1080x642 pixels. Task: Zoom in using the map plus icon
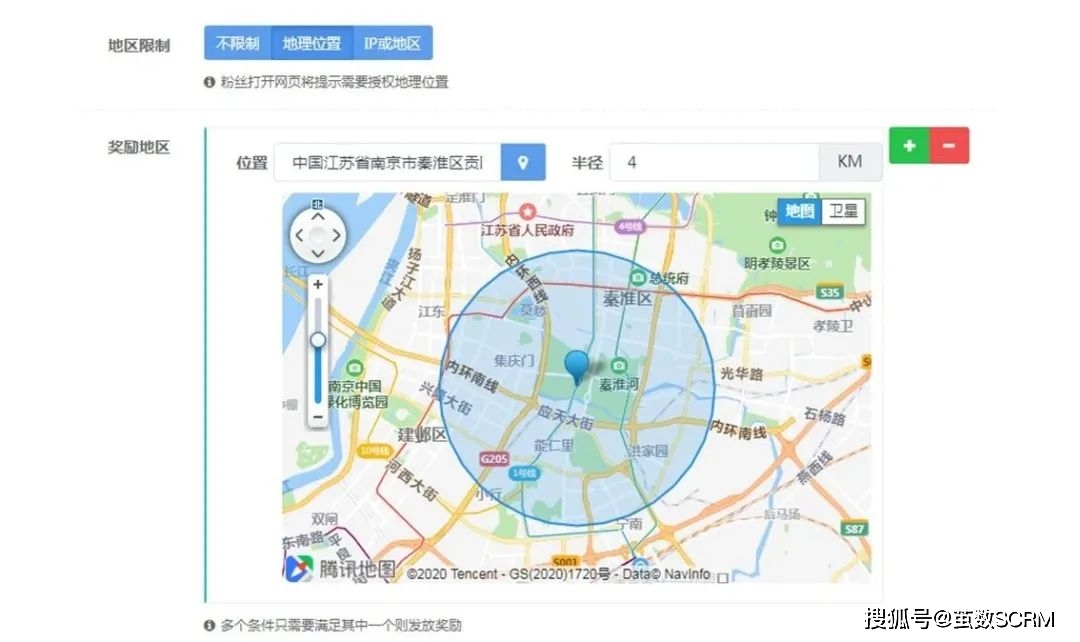[x=317, y=285]
